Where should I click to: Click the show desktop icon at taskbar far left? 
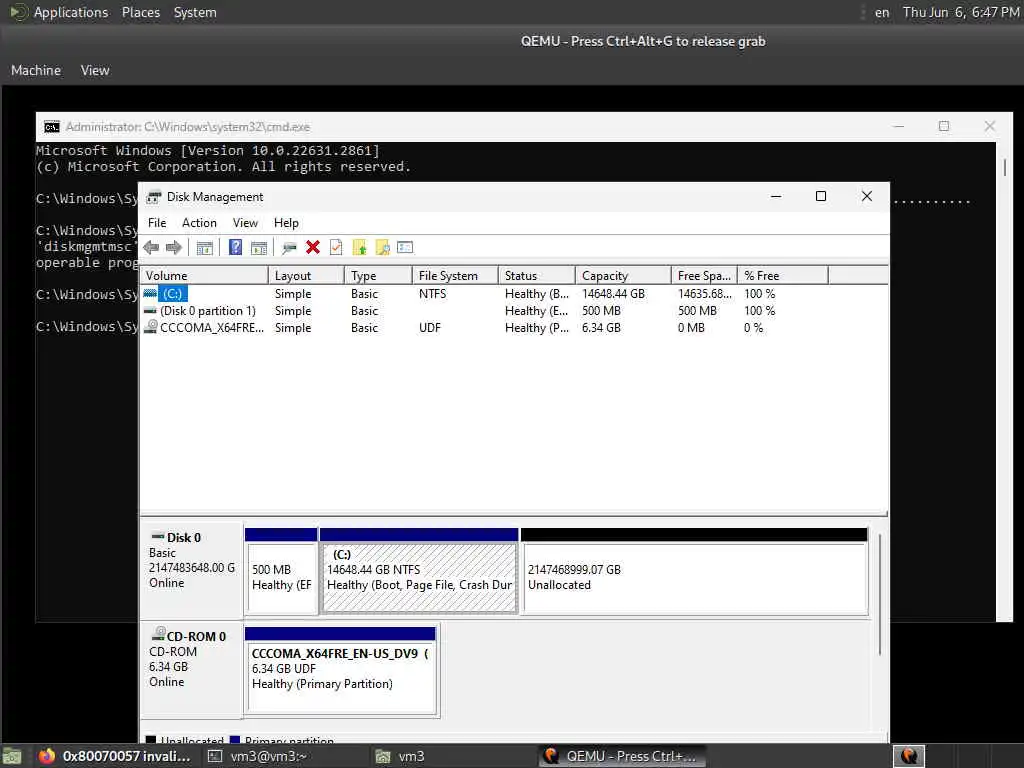tap(12, 757)
